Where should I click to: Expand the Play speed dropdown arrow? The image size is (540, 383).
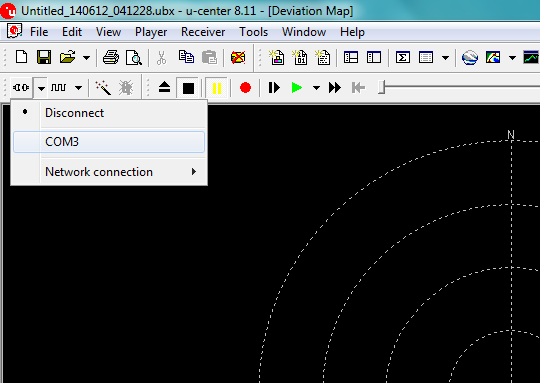316,88
